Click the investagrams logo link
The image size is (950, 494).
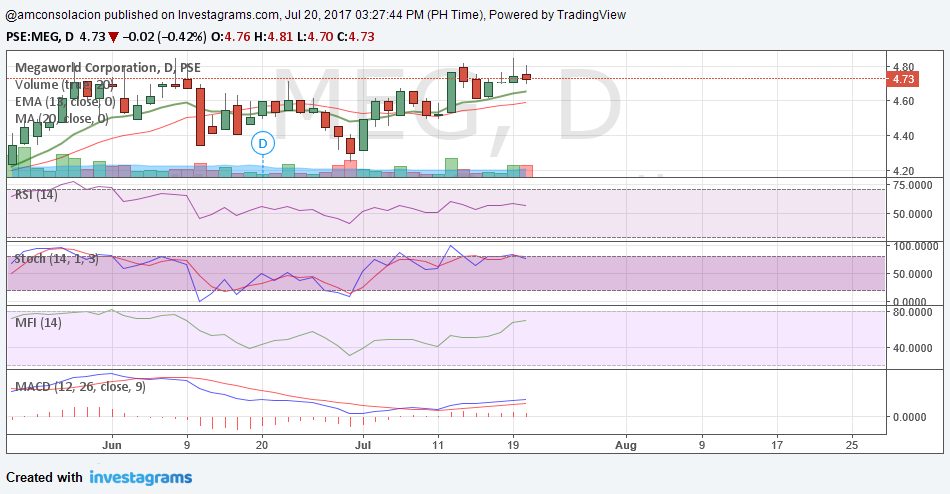pos(141,478)
